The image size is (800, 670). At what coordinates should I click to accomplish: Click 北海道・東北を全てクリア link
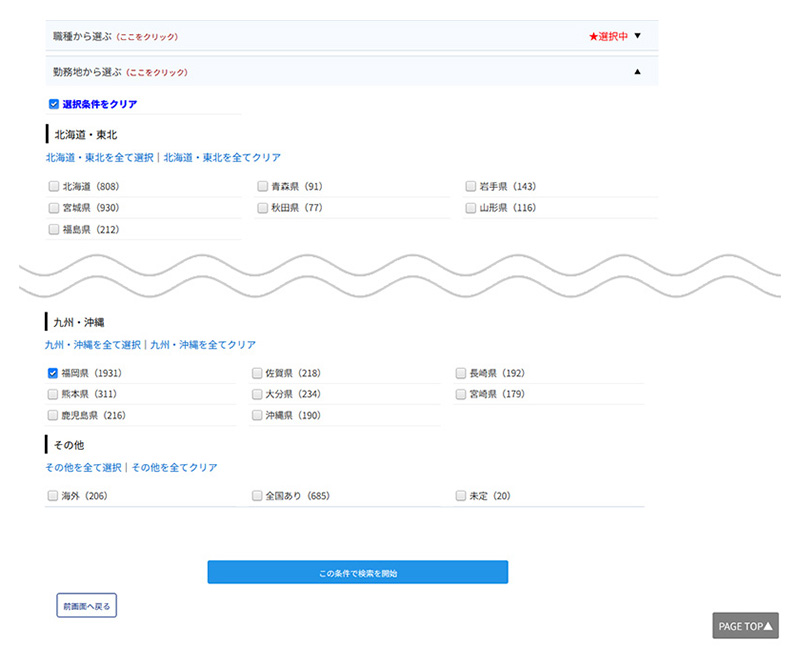[222, 158]
